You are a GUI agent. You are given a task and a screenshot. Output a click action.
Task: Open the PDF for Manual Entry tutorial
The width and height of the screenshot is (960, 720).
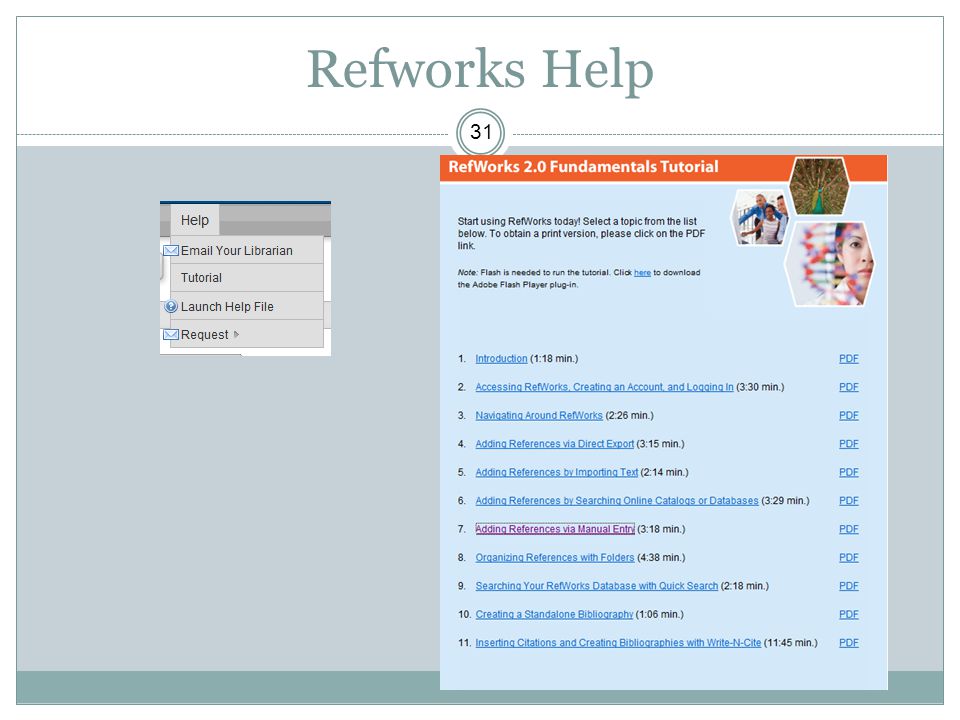[x=849, y=529]
